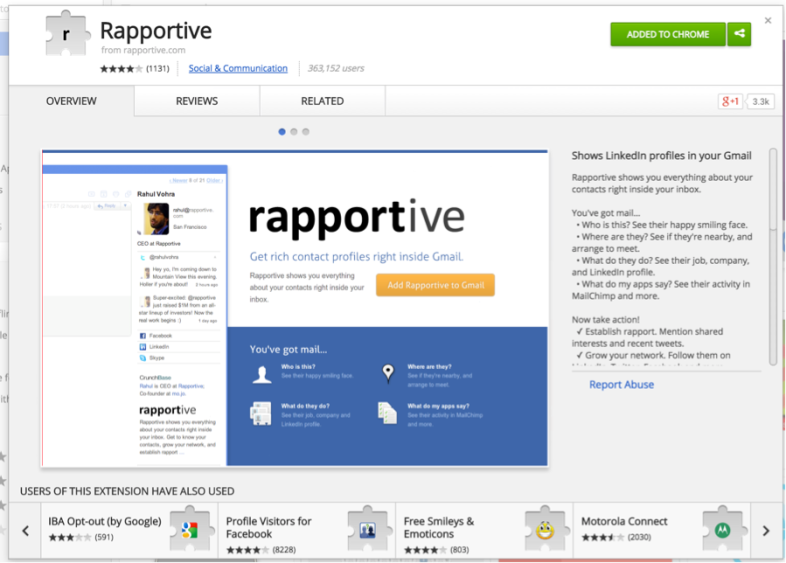Click the Report Abuse link
The width and height of the screenshot is (786, 563).
coord(621,385)
